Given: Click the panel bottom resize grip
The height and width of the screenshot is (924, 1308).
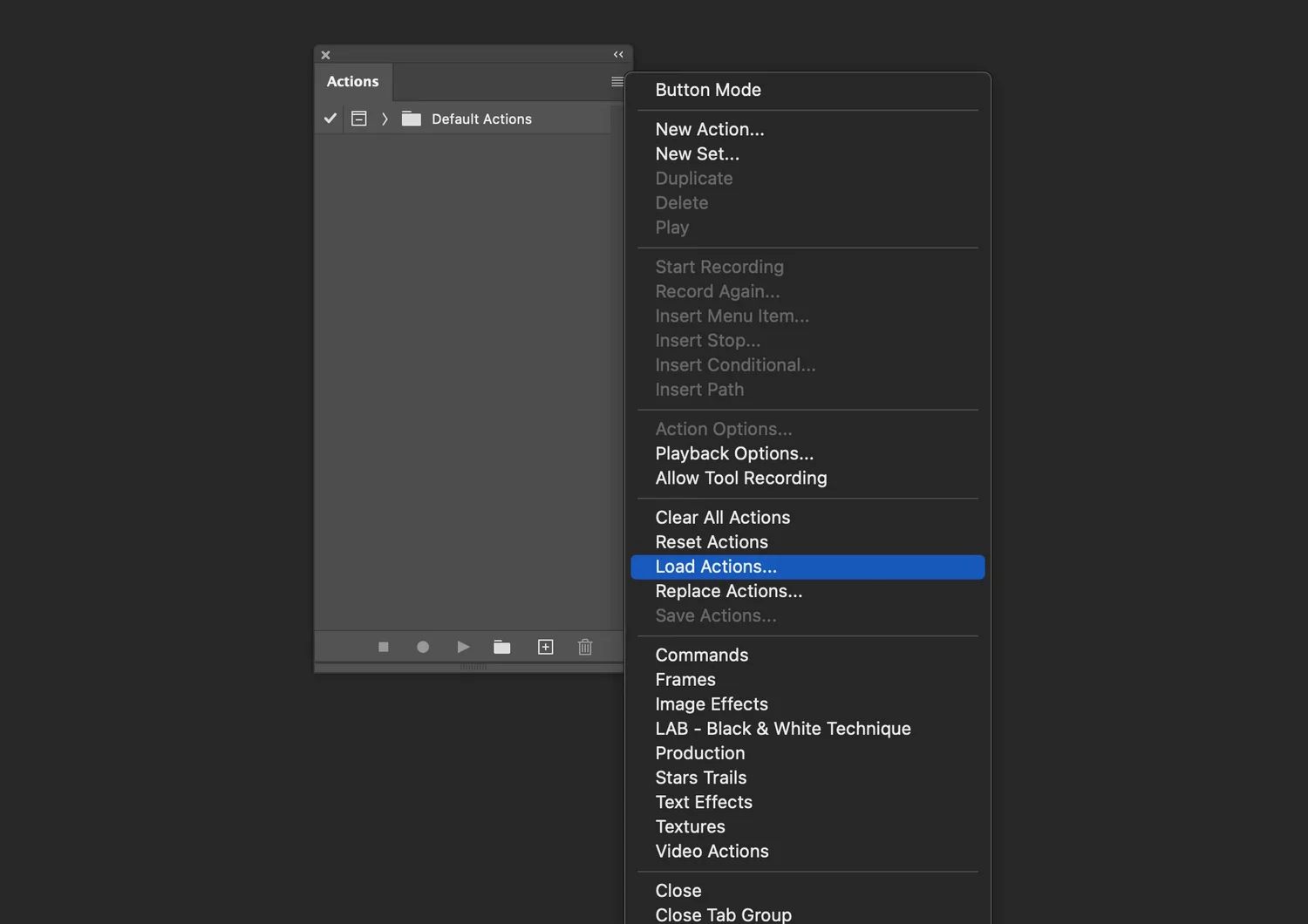Looking at the screenshot, I should 473,667.
